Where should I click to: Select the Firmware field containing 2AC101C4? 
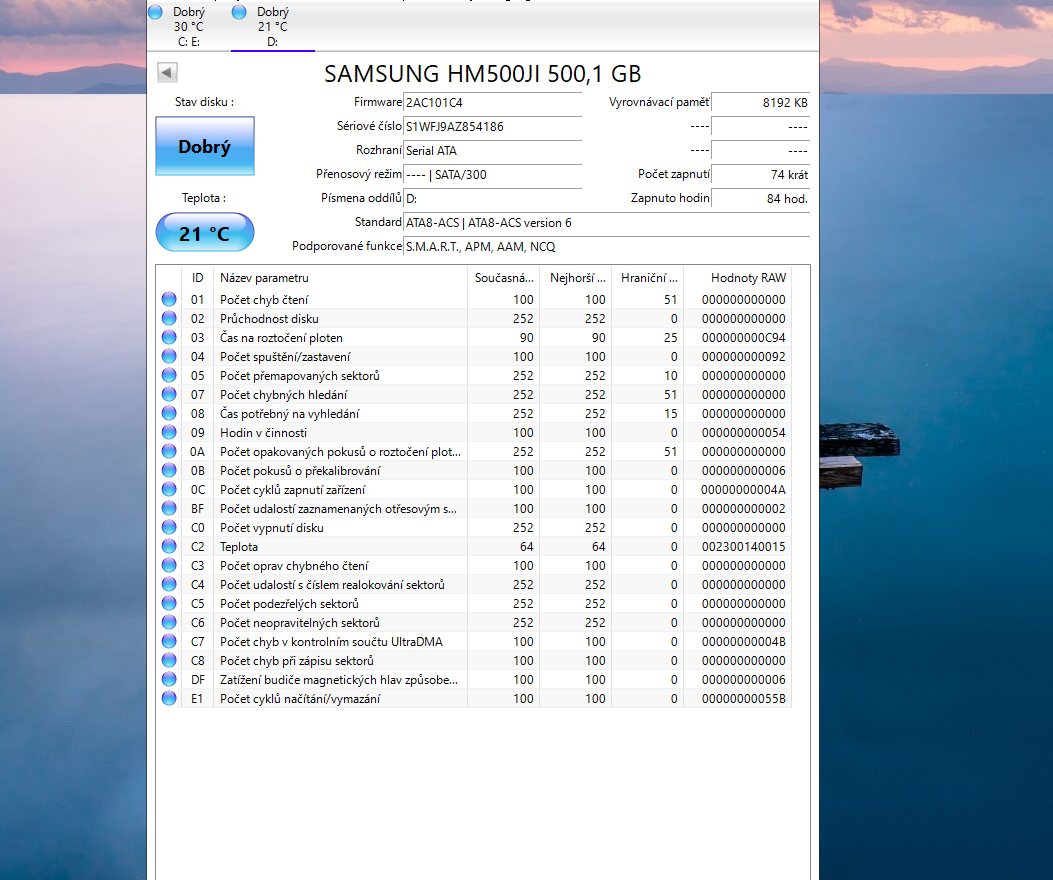[x=492, y=103]
